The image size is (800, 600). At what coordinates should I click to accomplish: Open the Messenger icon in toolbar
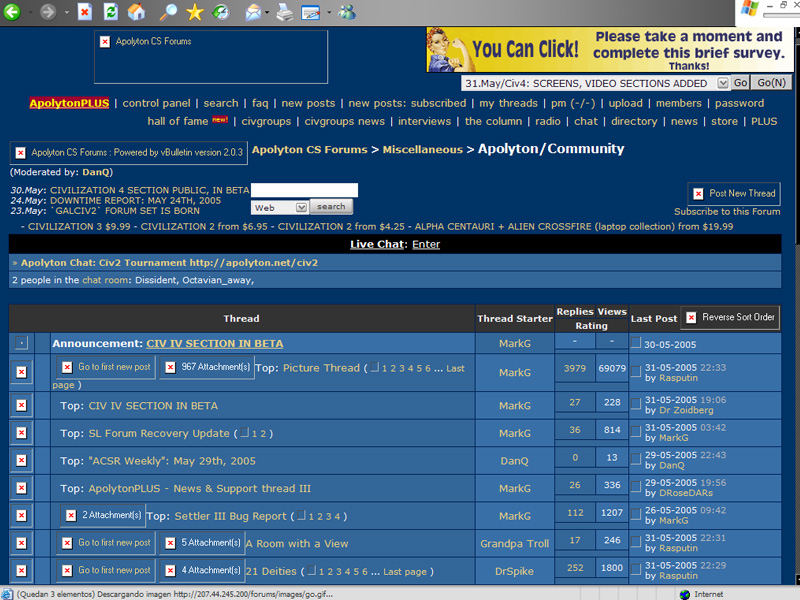[x=346, y=12]
